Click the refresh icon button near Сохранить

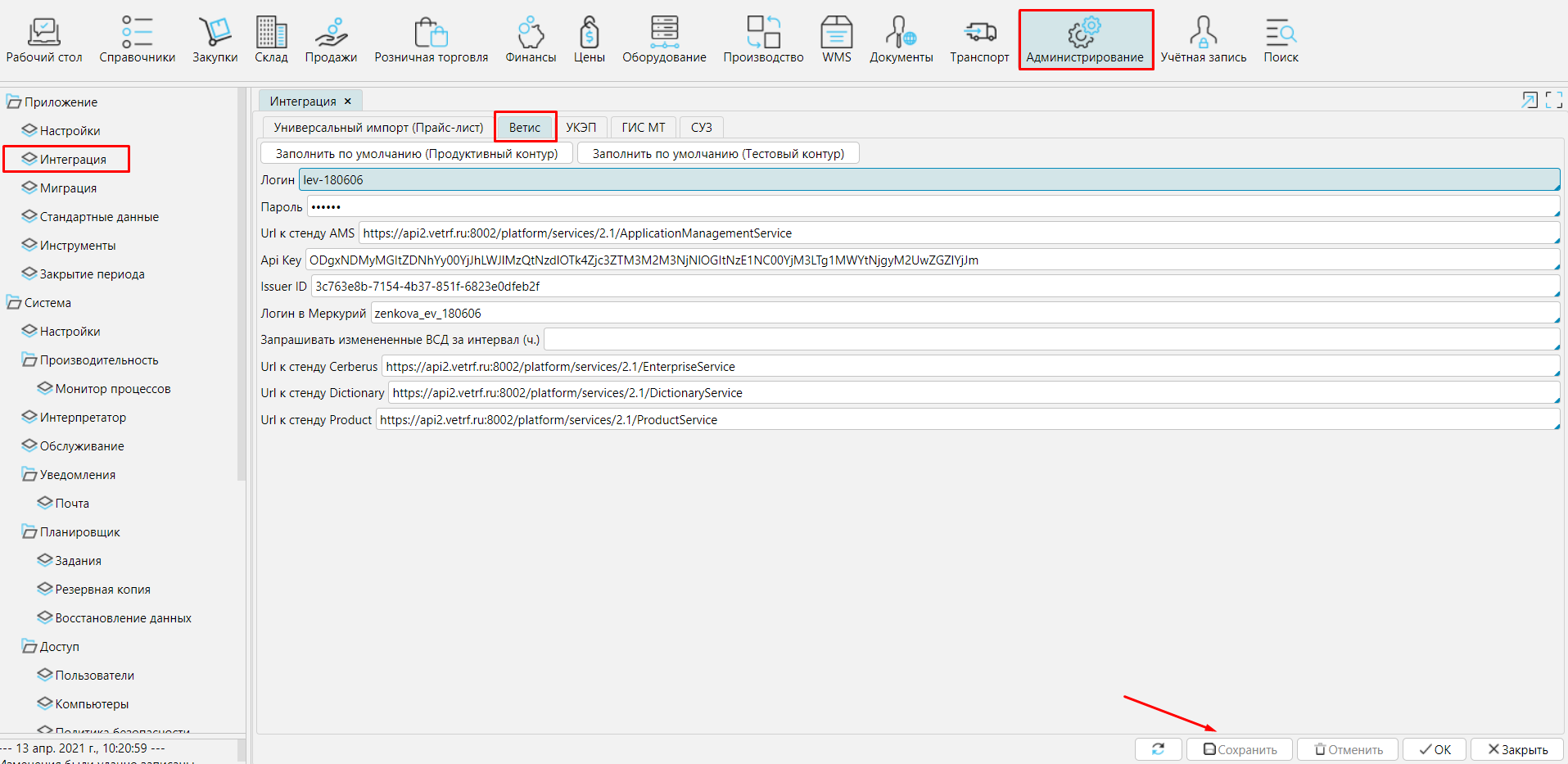point(1158,749)
